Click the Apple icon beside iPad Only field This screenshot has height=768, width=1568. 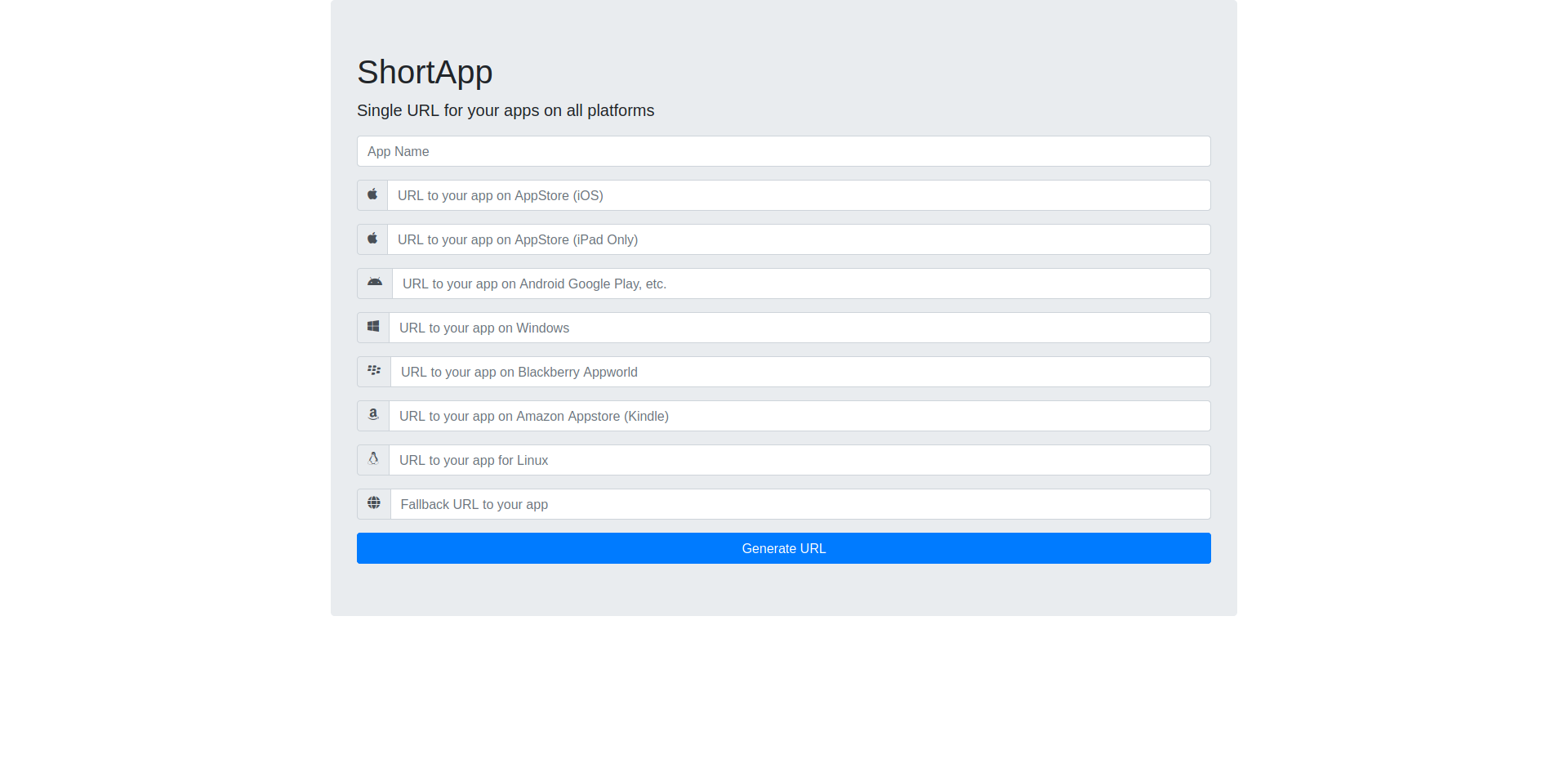372,239
